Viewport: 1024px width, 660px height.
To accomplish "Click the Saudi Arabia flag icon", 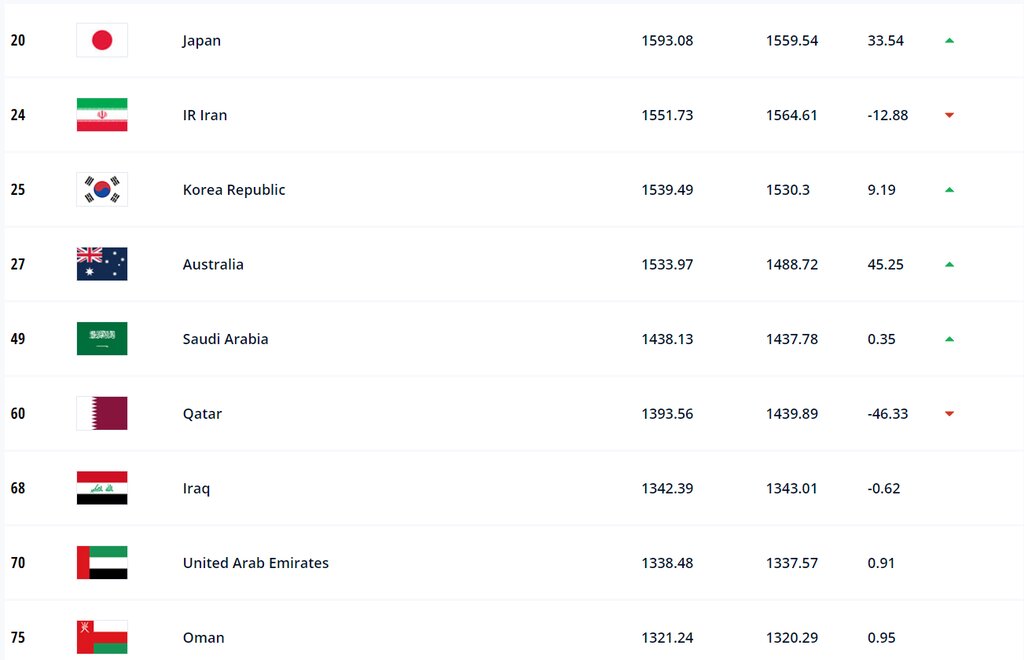I will click(102, 339).
